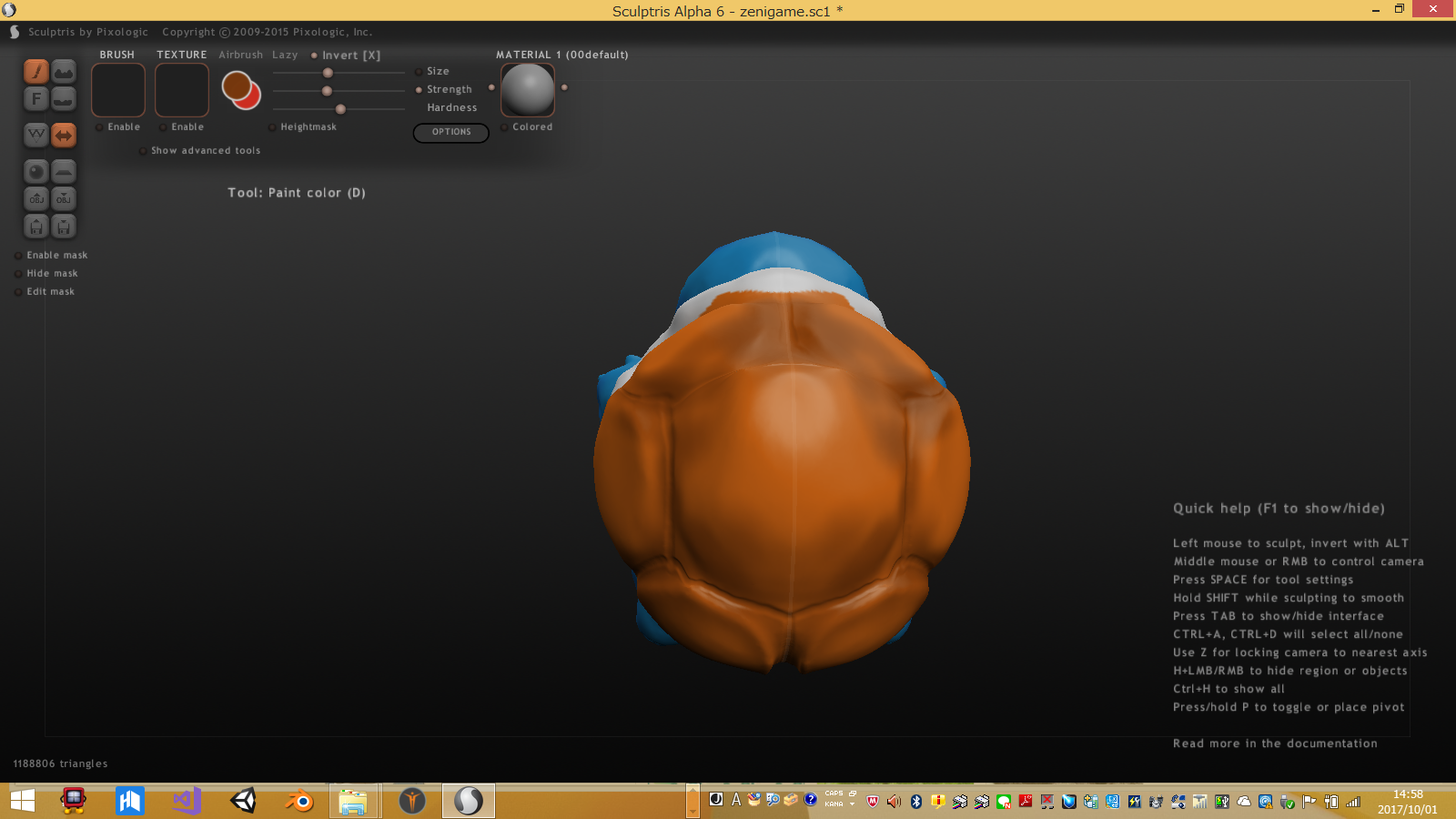The height and width of the screenshot is (819, 1456).
Task: Open the BRUSH alpha image slot
Action: 118,90
